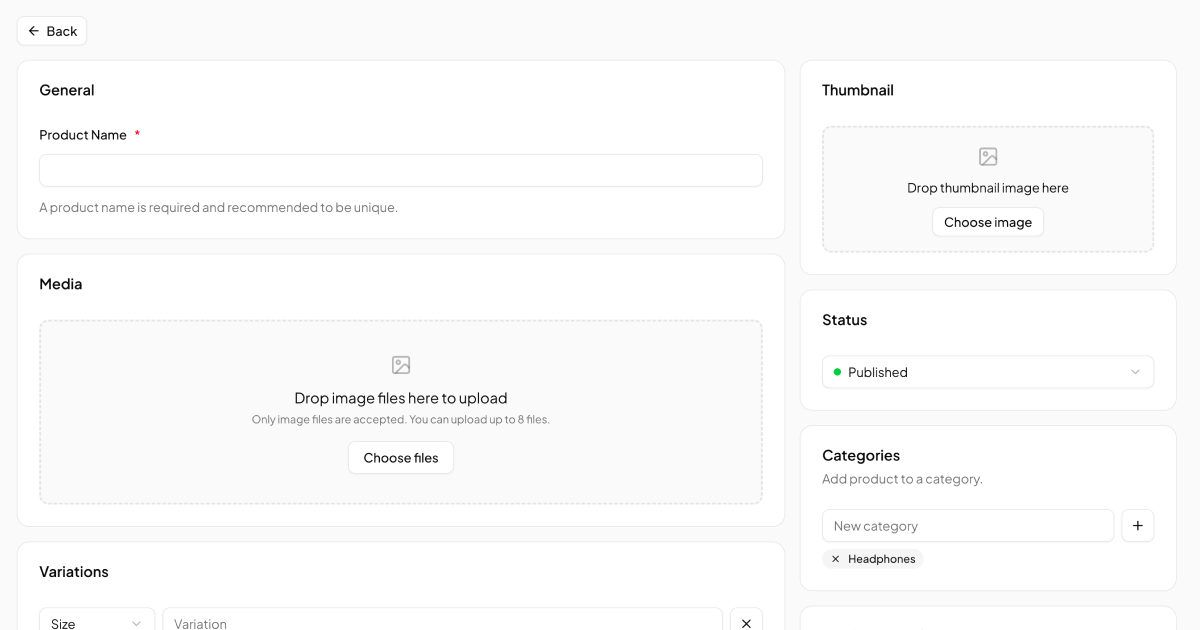Screen dimensions: 1200x630
Task: Click the red asterisk beside Product Name
Action: click(x=137, y=133)
